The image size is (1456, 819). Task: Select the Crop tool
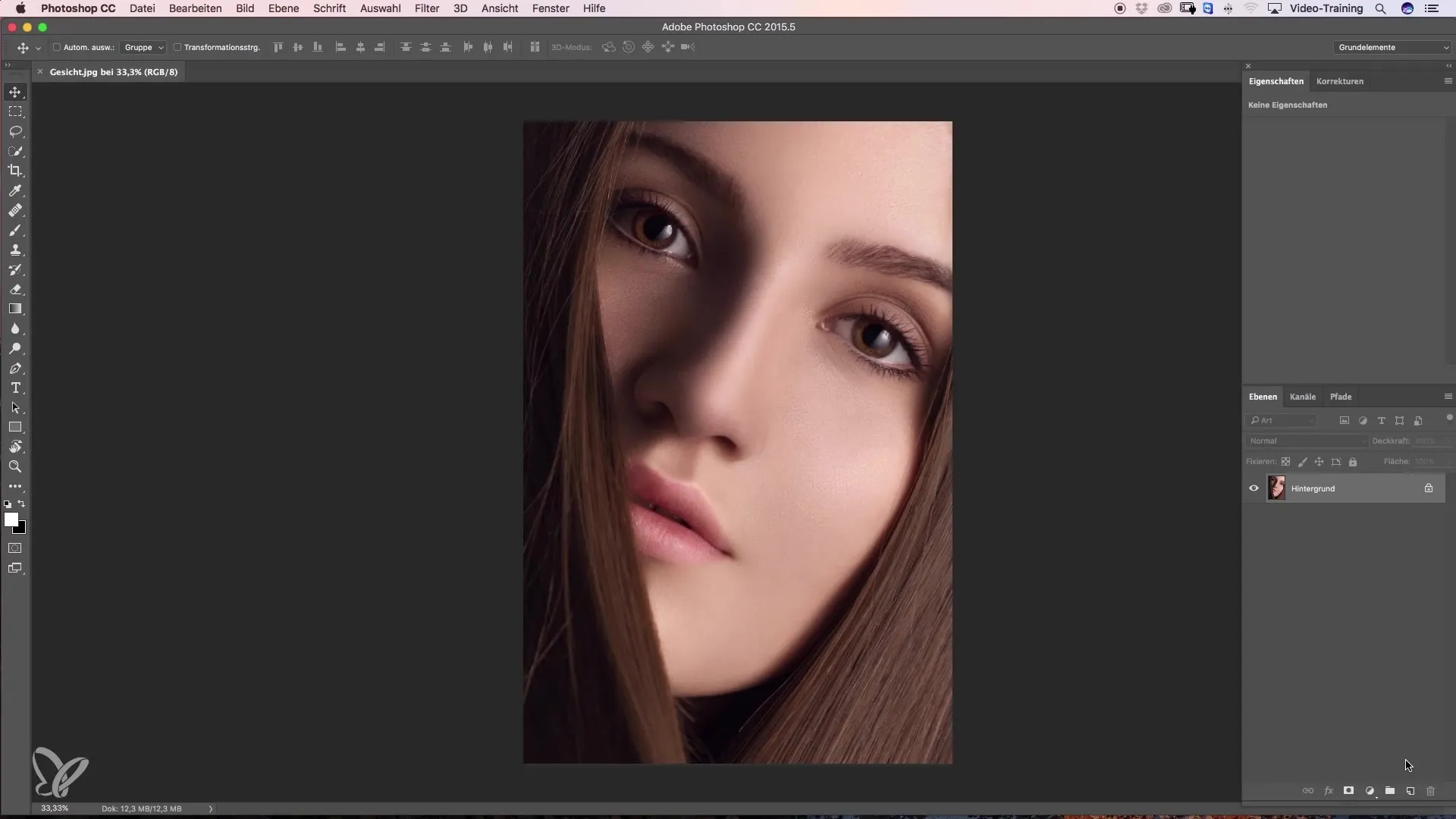[x=15, y=171]
